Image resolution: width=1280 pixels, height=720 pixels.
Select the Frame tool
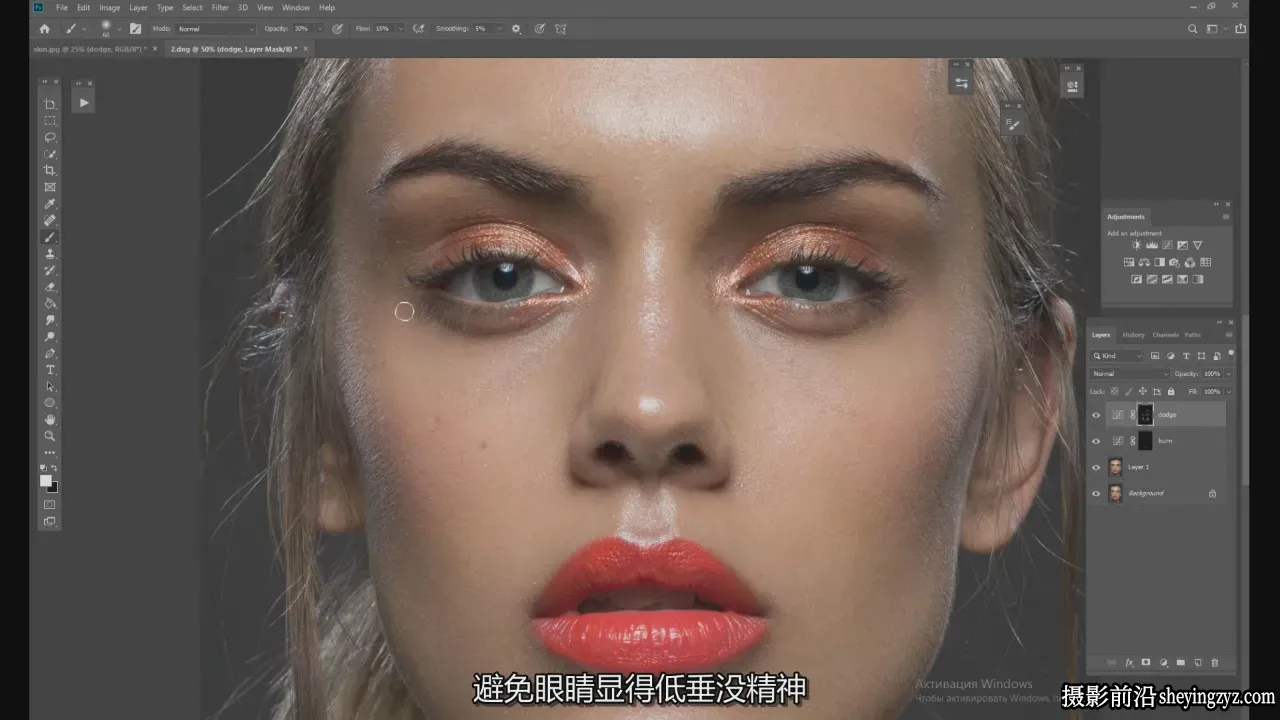(x=50, y=187)
